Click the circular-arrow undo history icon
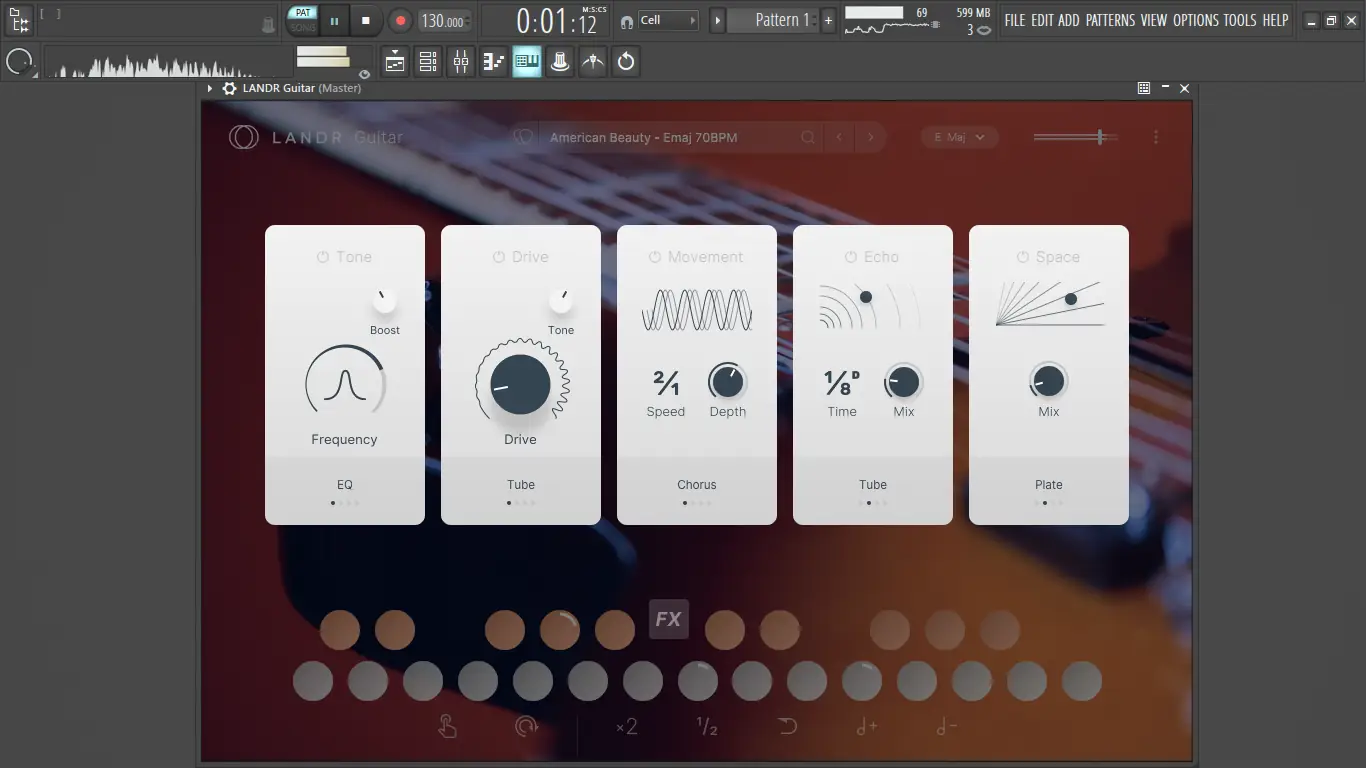Screen dimensions: 1366x768 626,62
